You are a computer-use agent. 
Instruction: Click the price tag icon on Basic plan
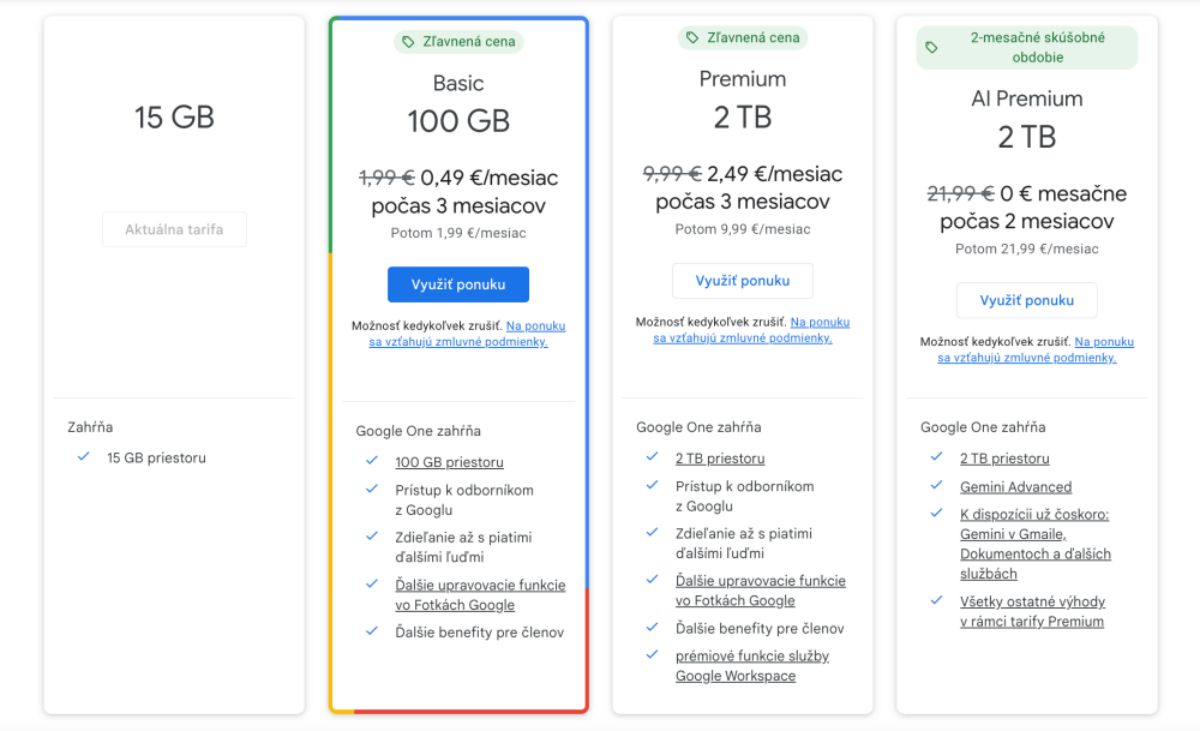tap(408, 42)
